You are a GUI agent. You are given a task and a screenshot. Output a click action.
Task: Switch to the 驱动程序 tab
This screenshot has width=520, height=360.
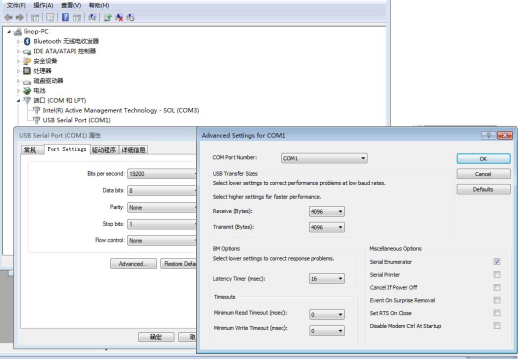pyautogui.click(x=104, y=150)
